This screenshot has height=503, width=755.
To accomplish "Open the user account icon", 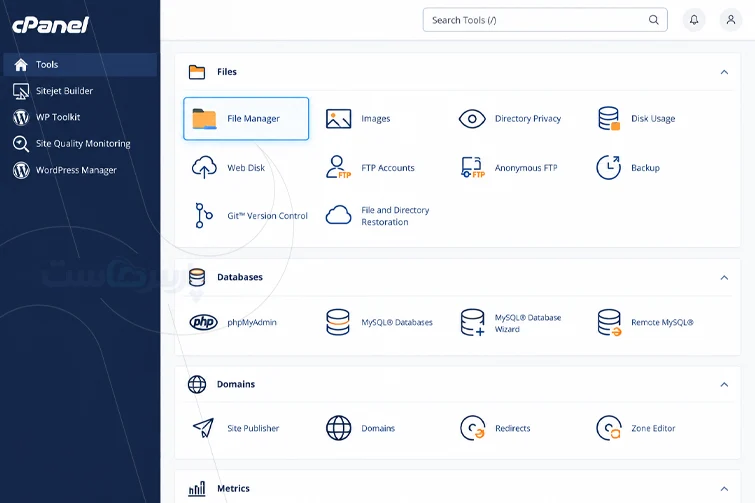I will 731,20.
